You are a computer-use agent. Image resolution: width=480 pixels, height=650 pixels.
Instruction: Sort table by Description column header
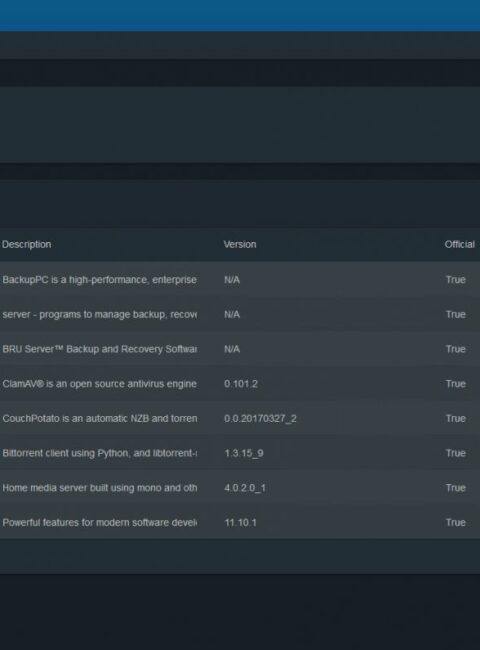[27, 245]
